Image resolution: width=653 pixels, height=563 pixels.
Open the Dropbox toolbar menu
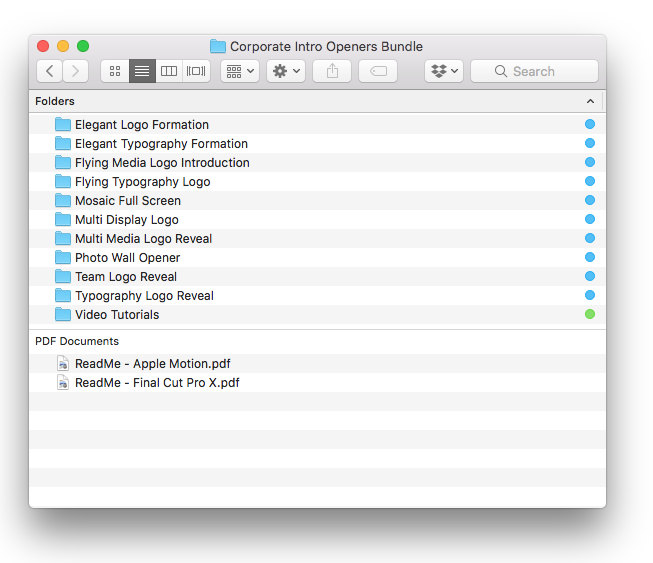click(x=444, y=71)
